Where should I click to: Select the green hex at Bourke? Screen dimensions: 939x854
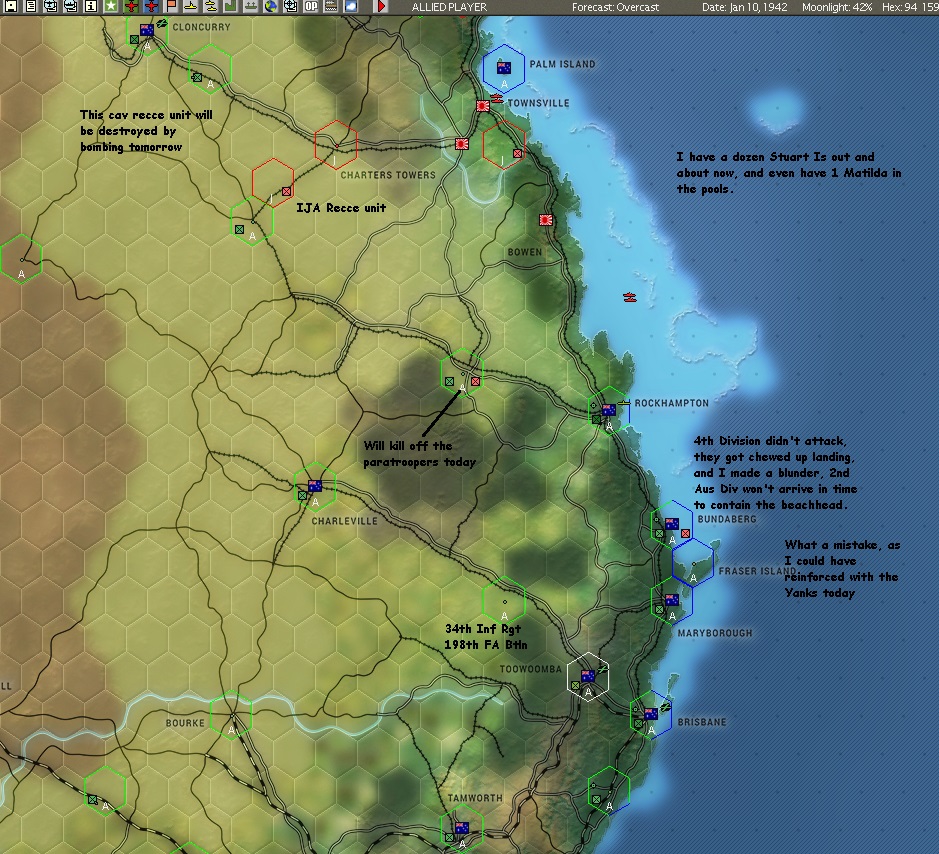coord(231,714)
